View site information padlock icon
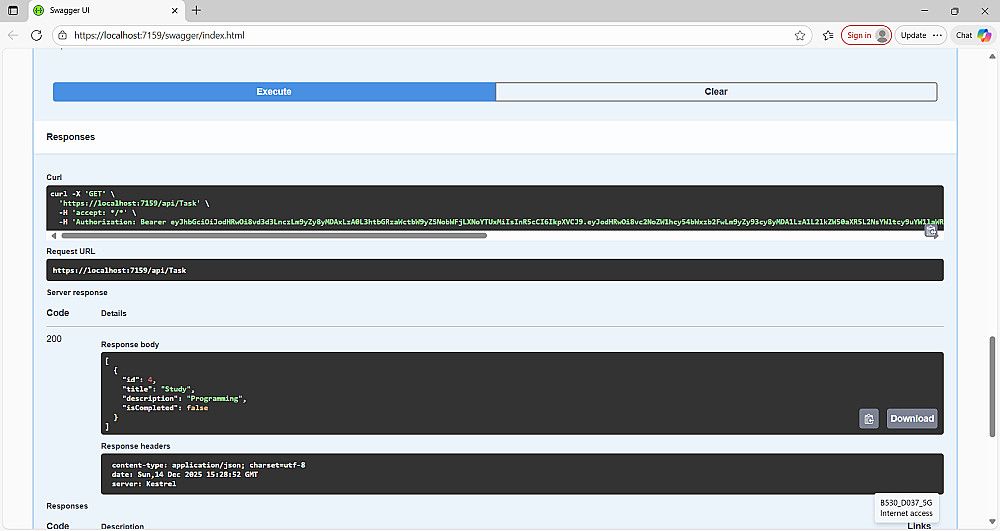Viewport: 1000px width, 531px height. pos(62,36)
